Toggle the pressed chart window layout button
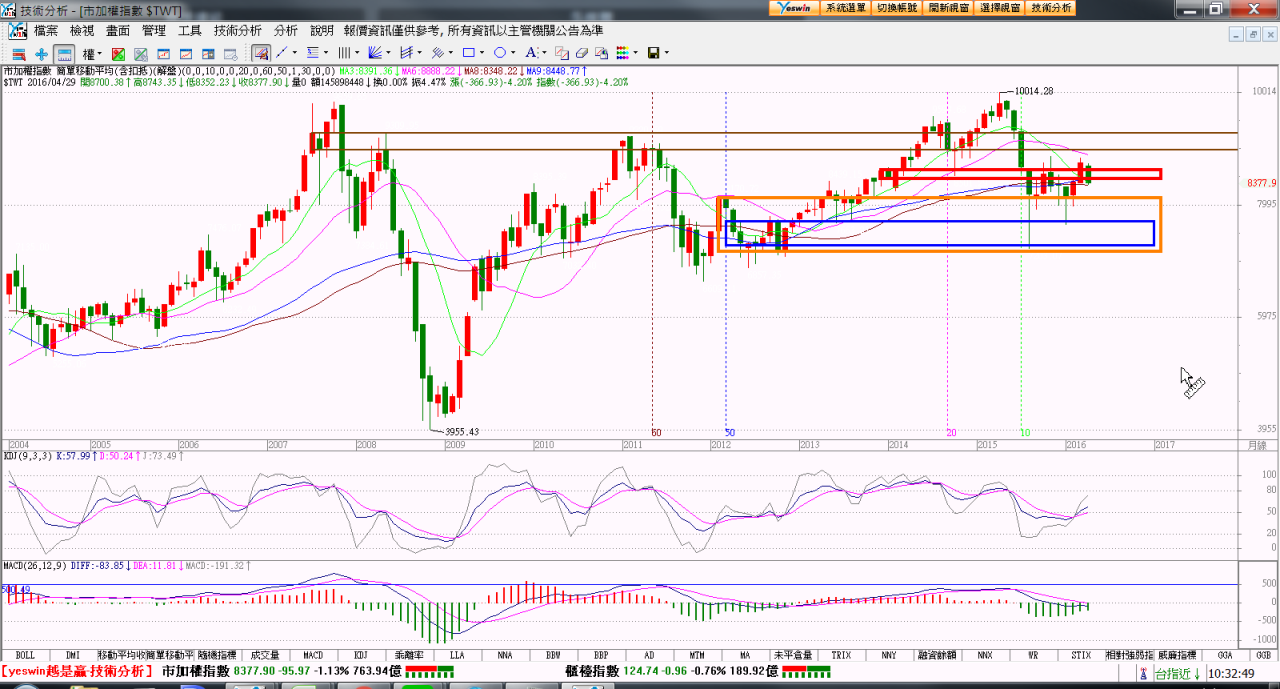Viewport: 1280px width, 689px height. tap(64, 53)
